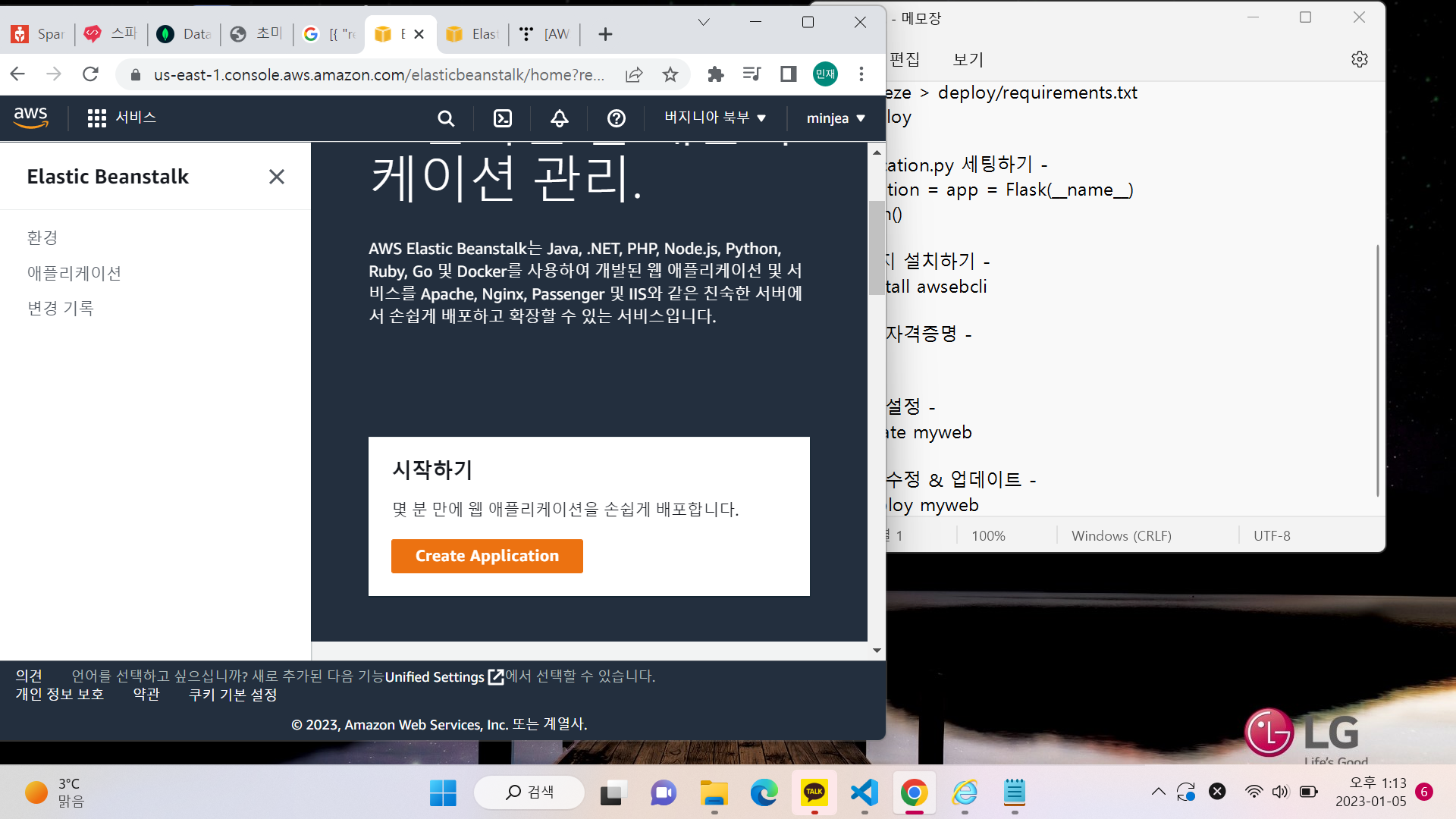Toggle Chrome side panel icon
This screenshot has width=1456, height=819.
click(x=788, y=74)
